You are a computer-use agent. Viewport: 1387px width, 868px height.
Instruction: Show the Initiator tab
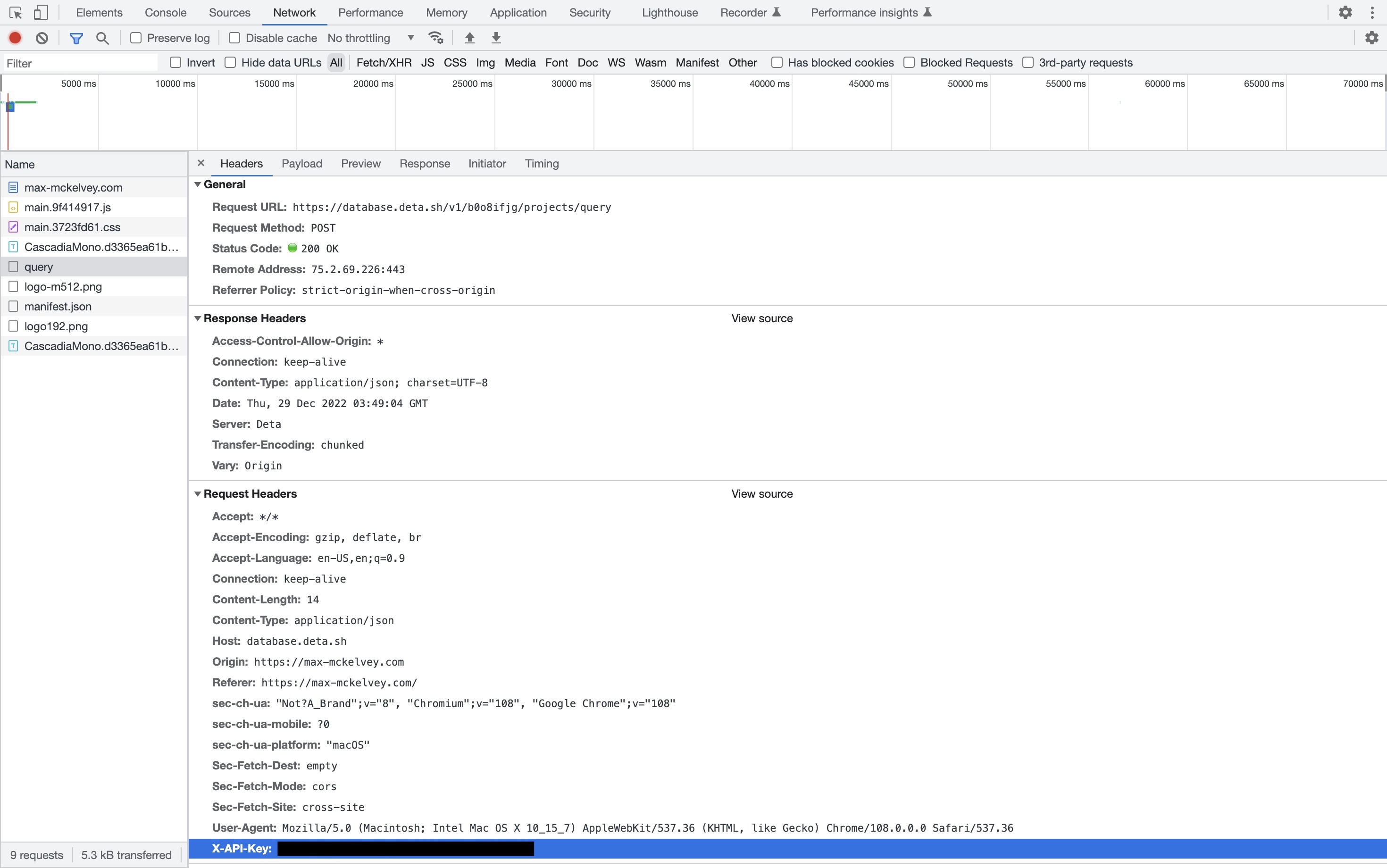click(487, 164)
